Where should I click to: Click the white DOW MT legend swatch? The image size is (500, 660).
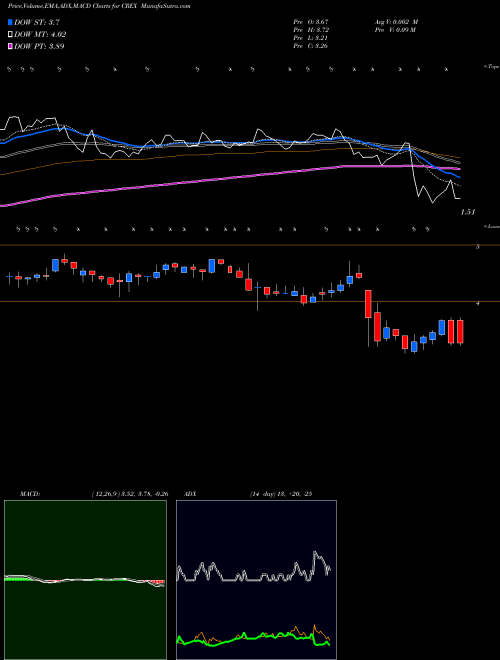click(10, 34)
